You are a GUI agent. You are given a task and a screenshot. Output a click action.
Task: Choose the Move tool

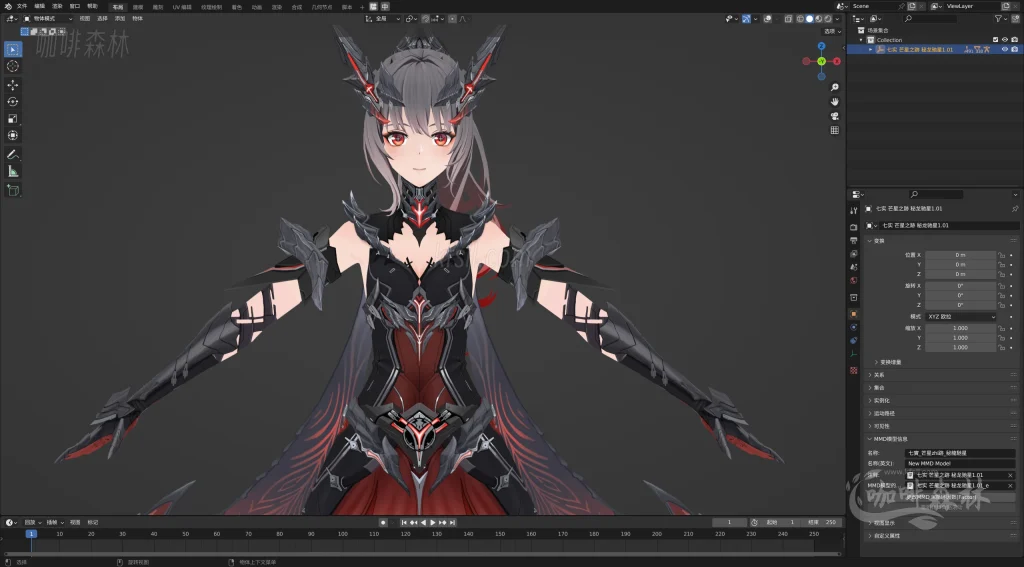[x=12, y=85]
